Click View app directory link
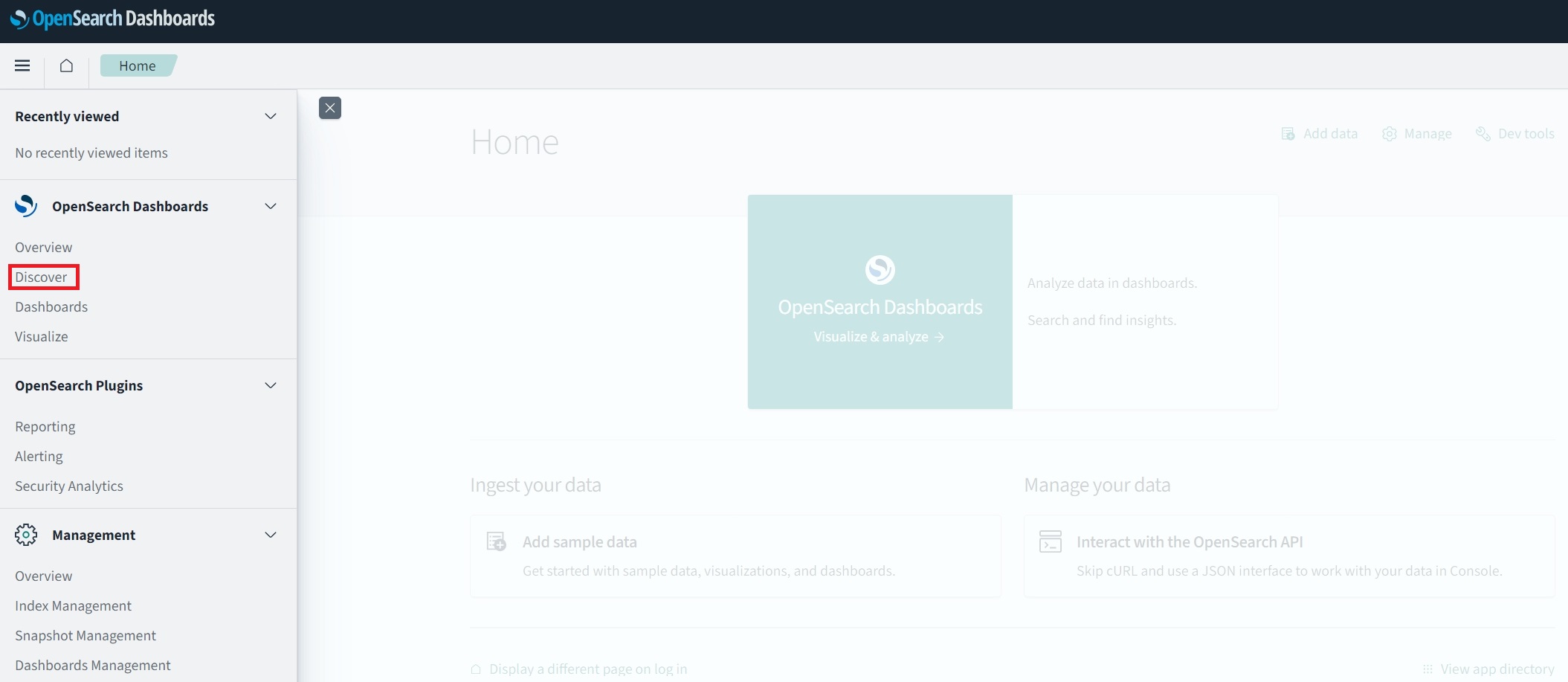1568x682 pixels. click(x=1497, y=669)
